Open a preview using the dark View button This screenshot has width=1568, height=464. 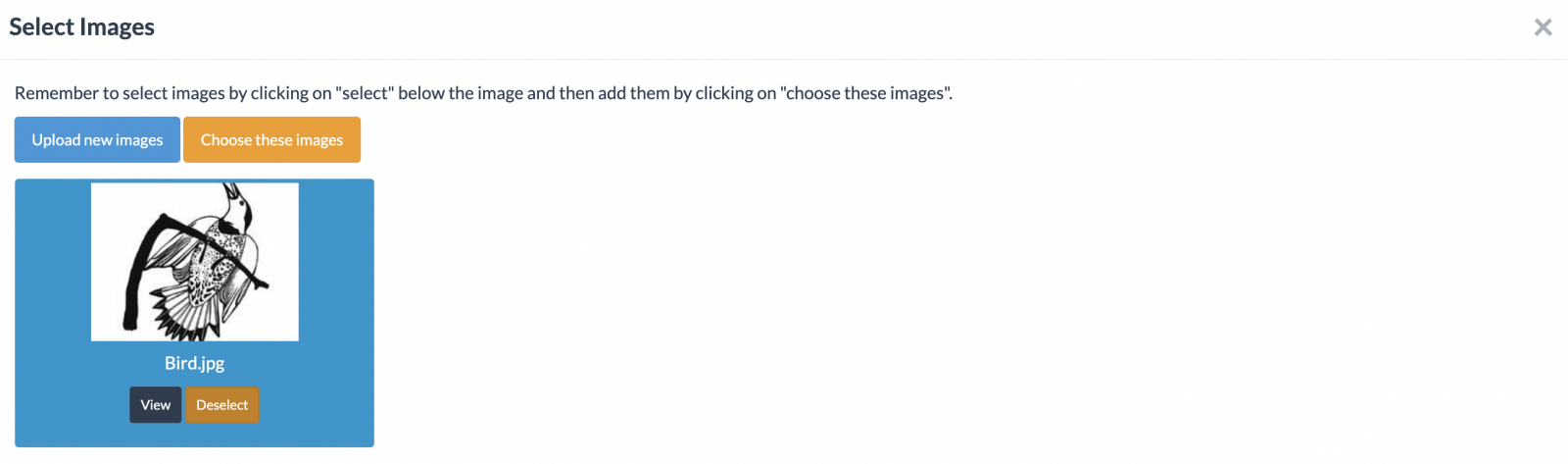[155, 404]
